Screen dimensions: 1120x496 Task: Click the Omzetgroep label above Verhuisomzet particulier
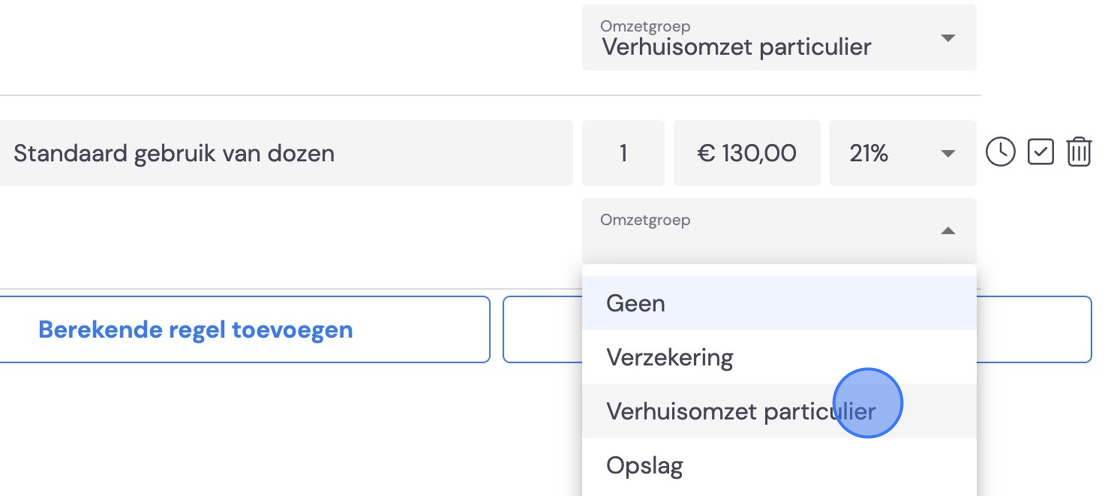(645, 26)
